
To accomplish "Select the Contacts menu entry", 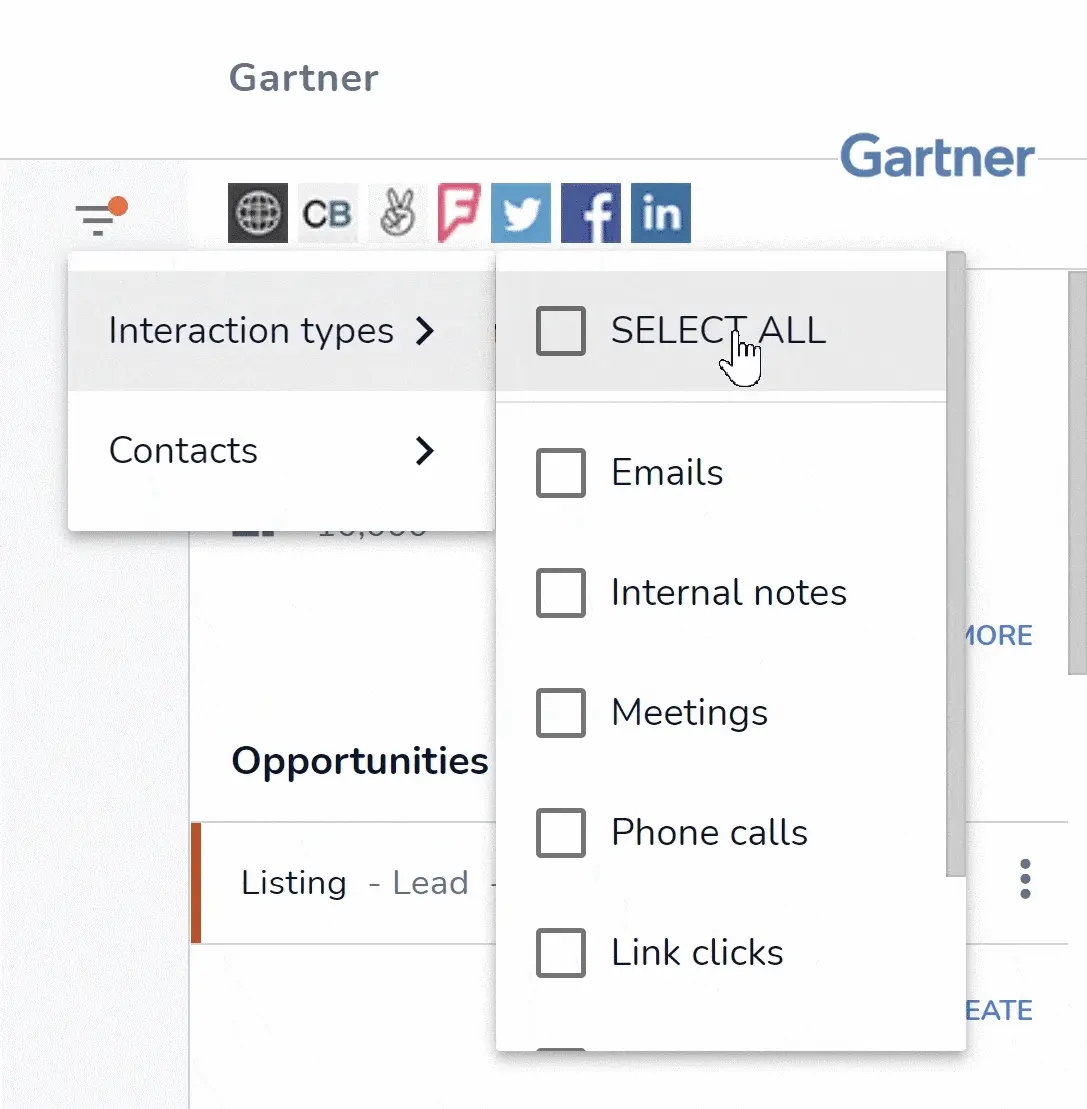I will point(281,451).
